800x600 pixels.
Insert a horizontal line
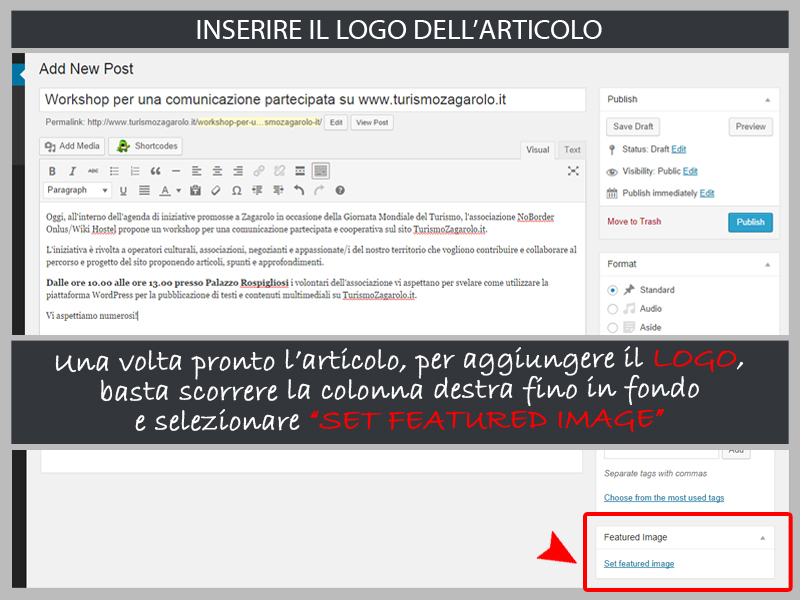pos(176,171)
